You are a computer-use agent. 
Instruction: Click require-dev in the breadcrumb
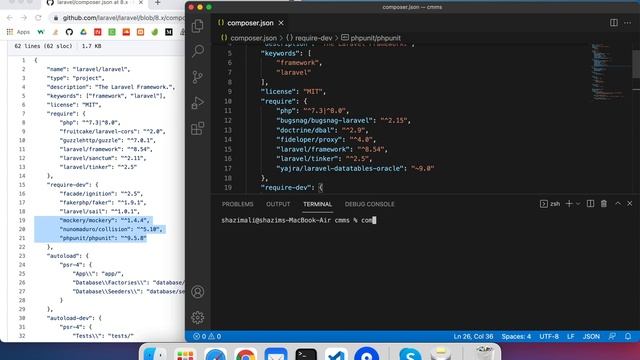(313, 38)
